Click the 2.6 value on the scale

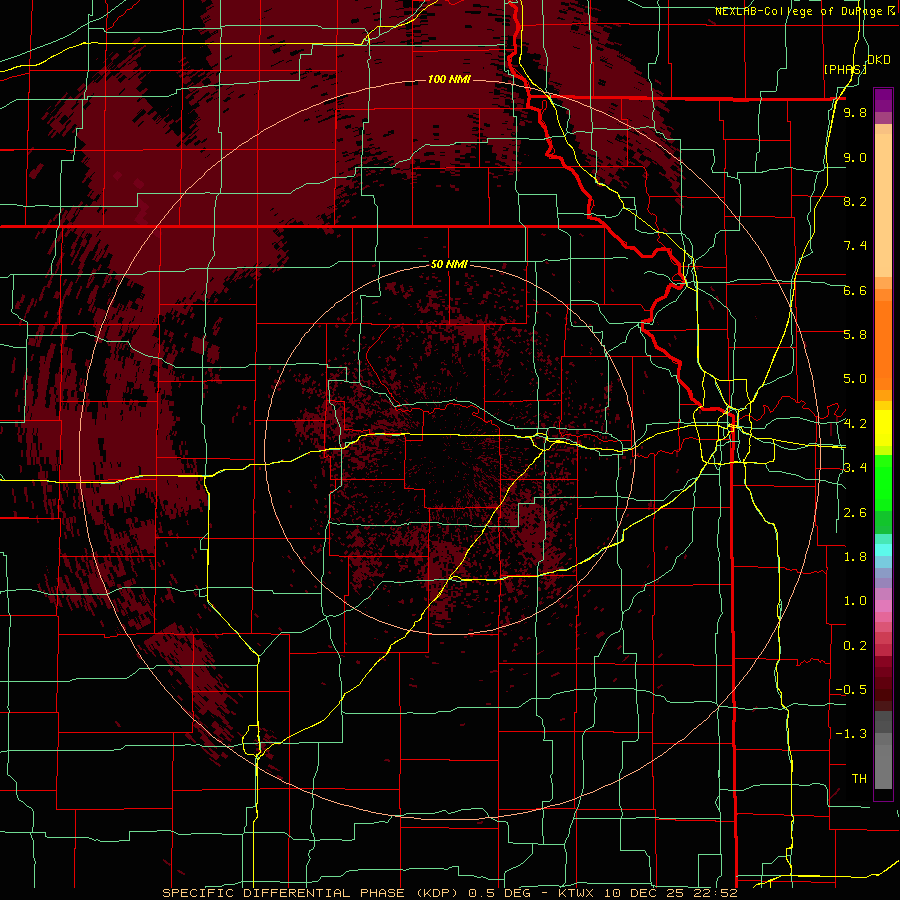click(855, 513)
